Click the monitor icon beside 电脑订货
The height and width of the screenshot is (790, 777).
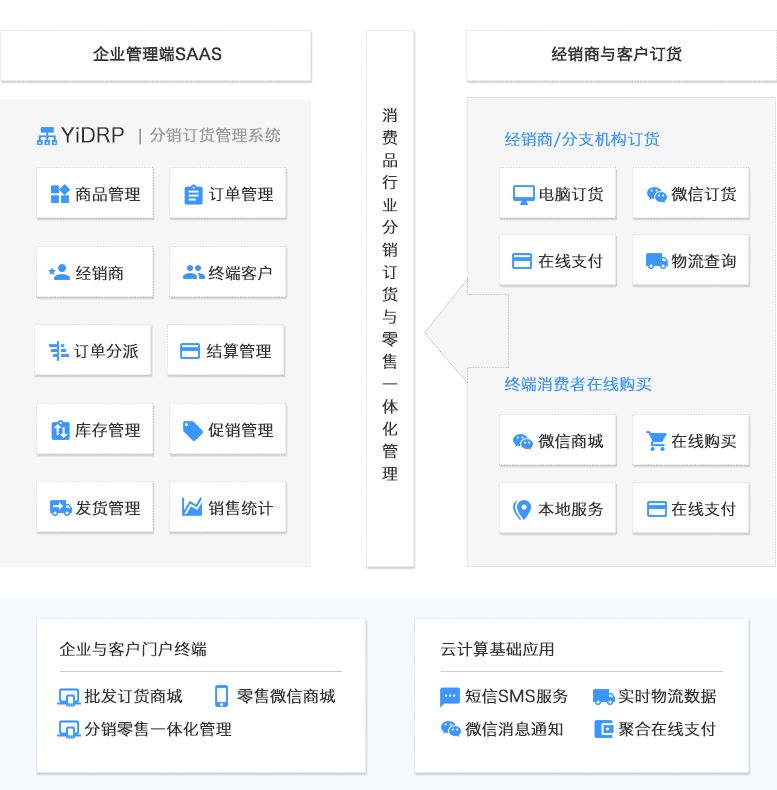(524, 194)
